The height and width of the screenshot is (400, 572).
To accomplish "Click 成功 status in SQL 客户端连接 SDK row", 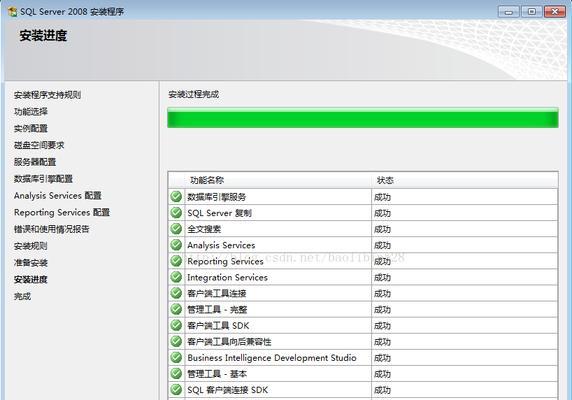I will (382, 390).
